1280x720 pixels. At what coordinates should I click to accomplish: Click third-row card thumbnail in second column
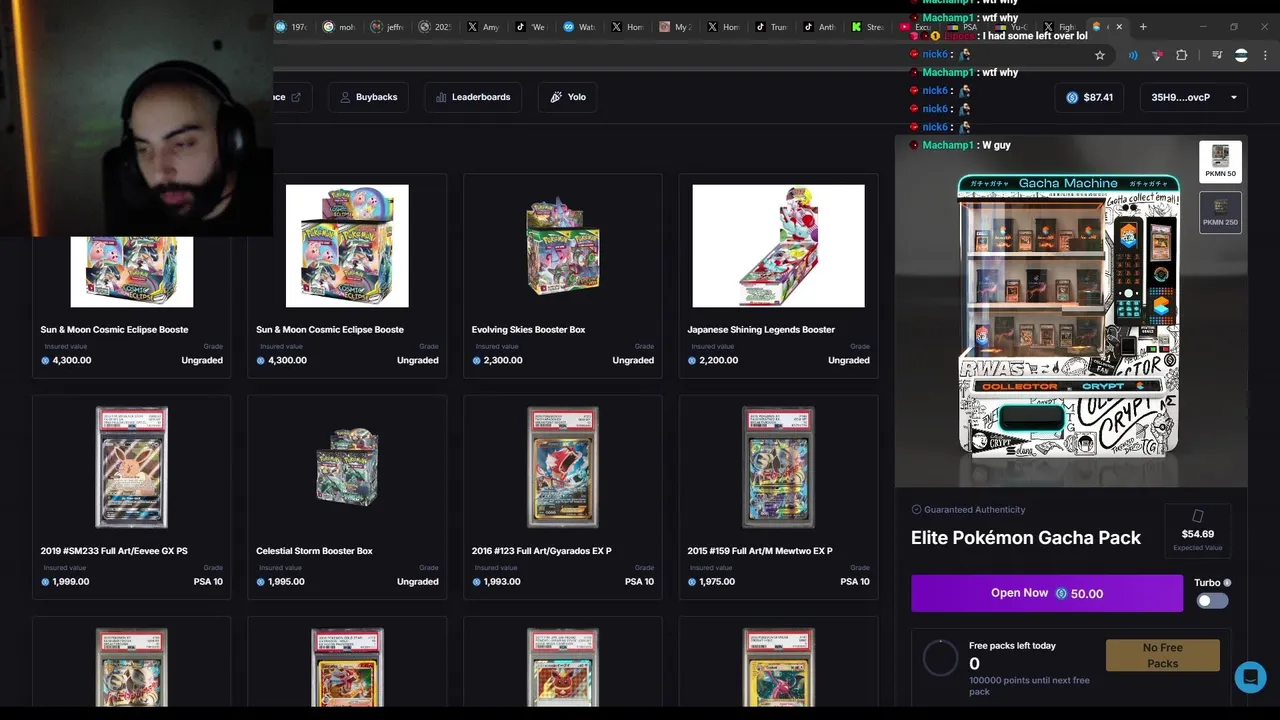tap(347, 667)
